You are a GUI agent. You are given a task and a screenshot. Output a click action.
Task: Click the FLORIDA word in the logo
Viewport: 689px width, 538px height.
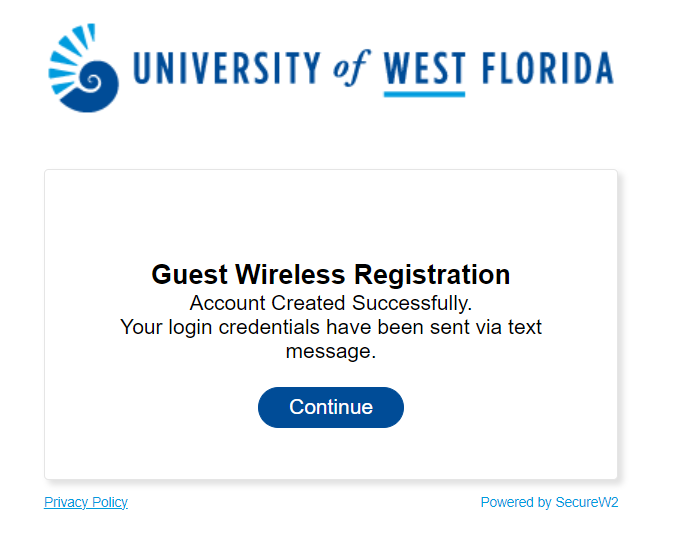pyautogui.click(x=548, y=68)
